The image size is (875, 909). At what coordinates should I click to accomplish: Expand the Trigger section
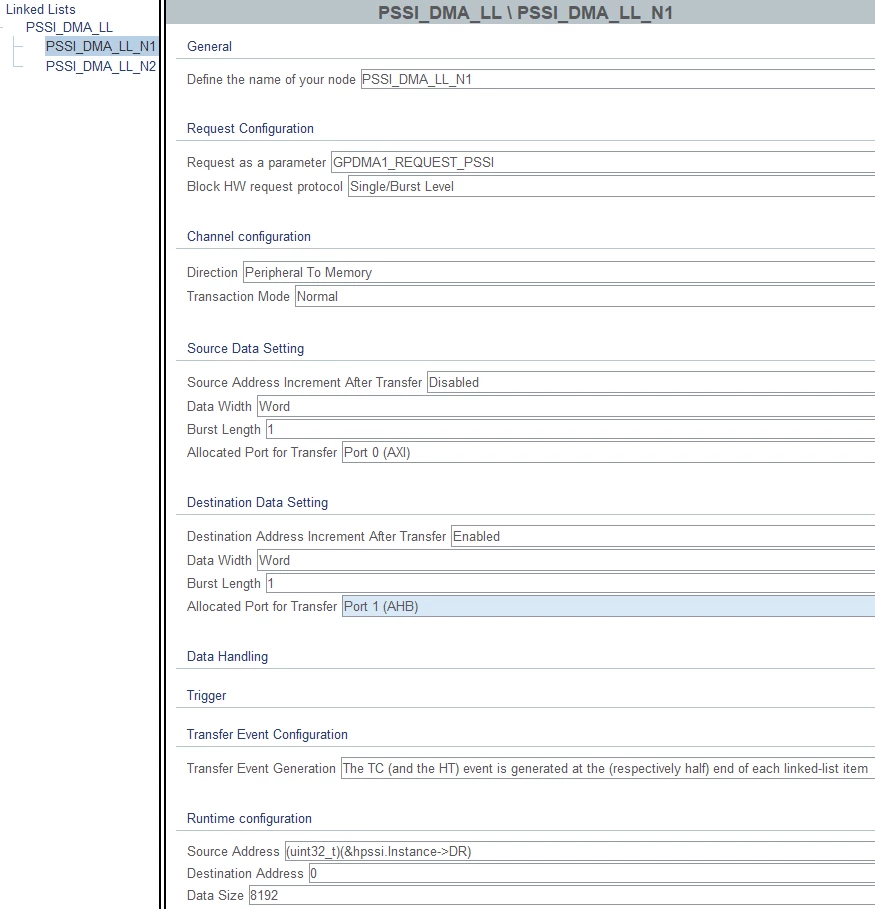click(206, 696)
